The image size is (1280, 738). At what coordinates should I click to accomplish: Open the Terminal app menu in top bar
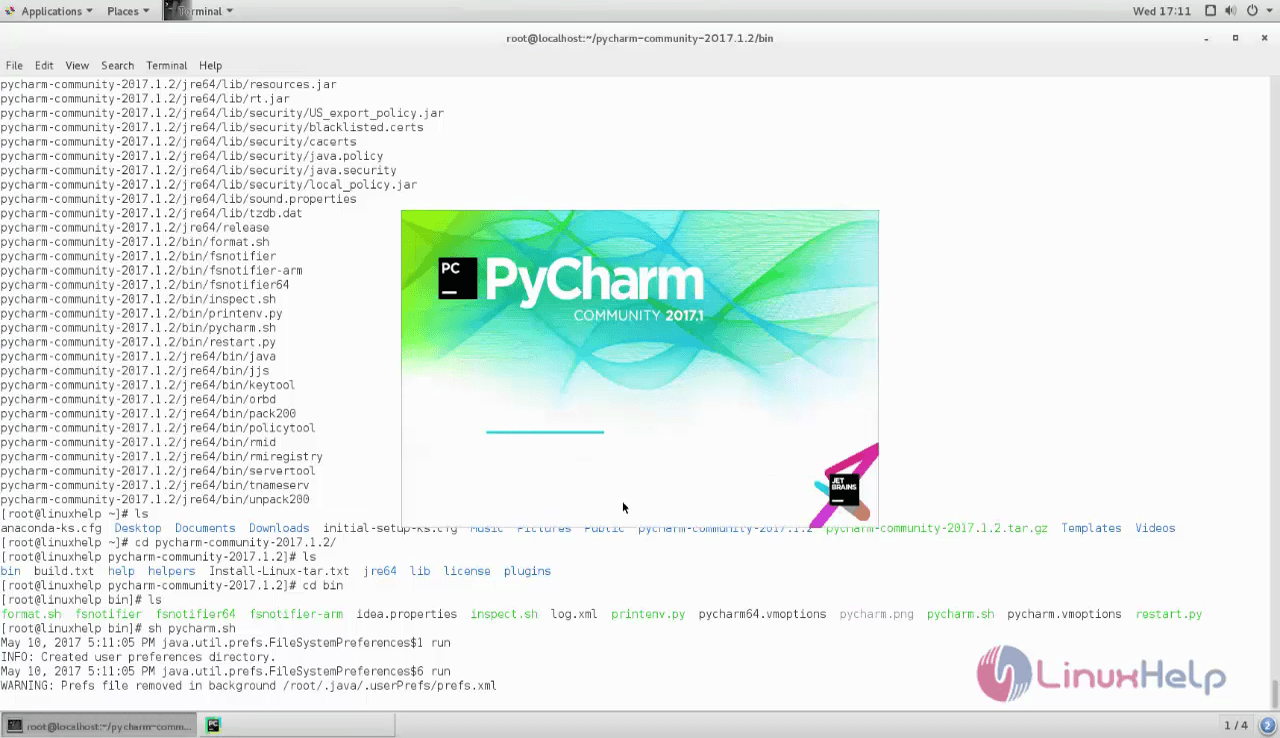[x=198, y=11]
